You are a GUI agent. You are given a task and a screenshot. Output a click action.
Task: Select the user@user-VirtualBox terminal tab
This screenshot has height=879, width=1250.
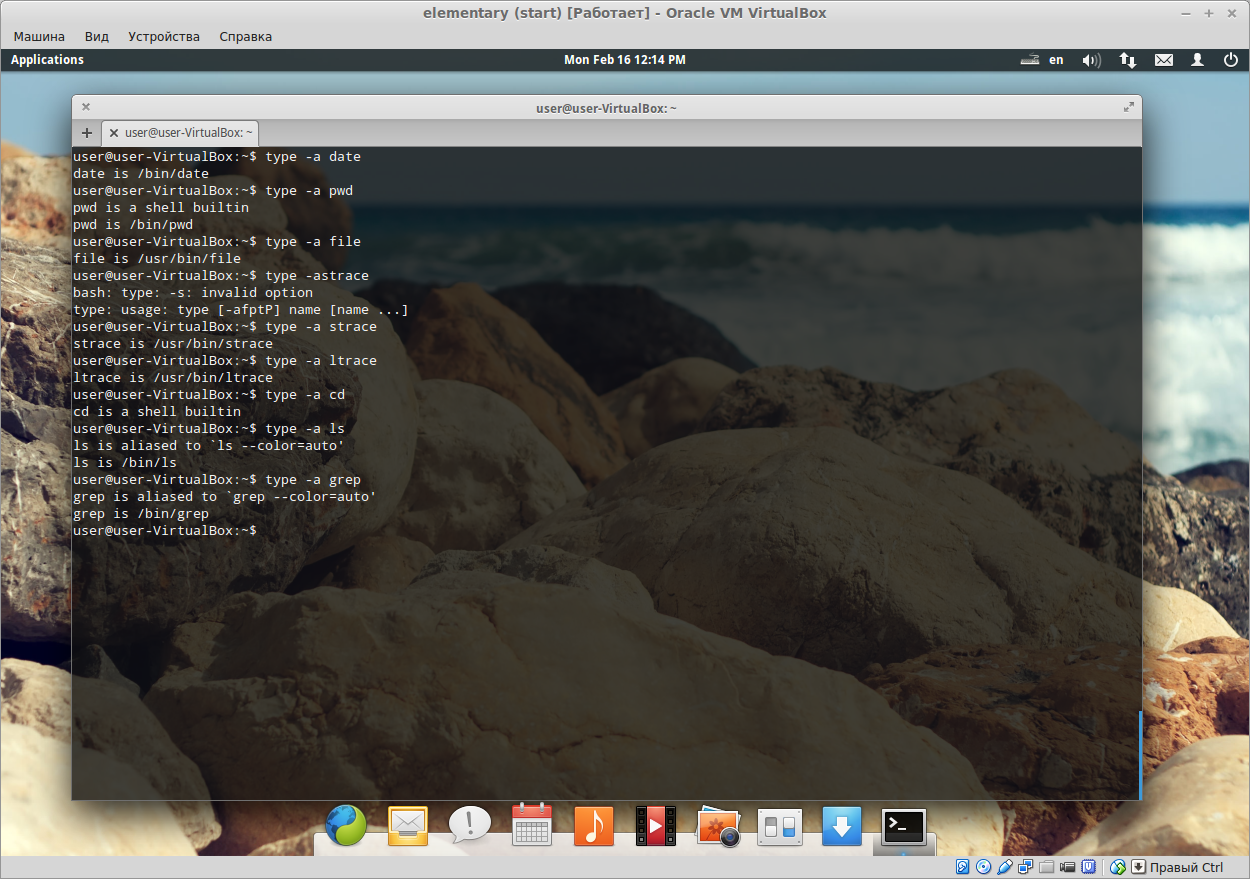[x=181, y=132]
